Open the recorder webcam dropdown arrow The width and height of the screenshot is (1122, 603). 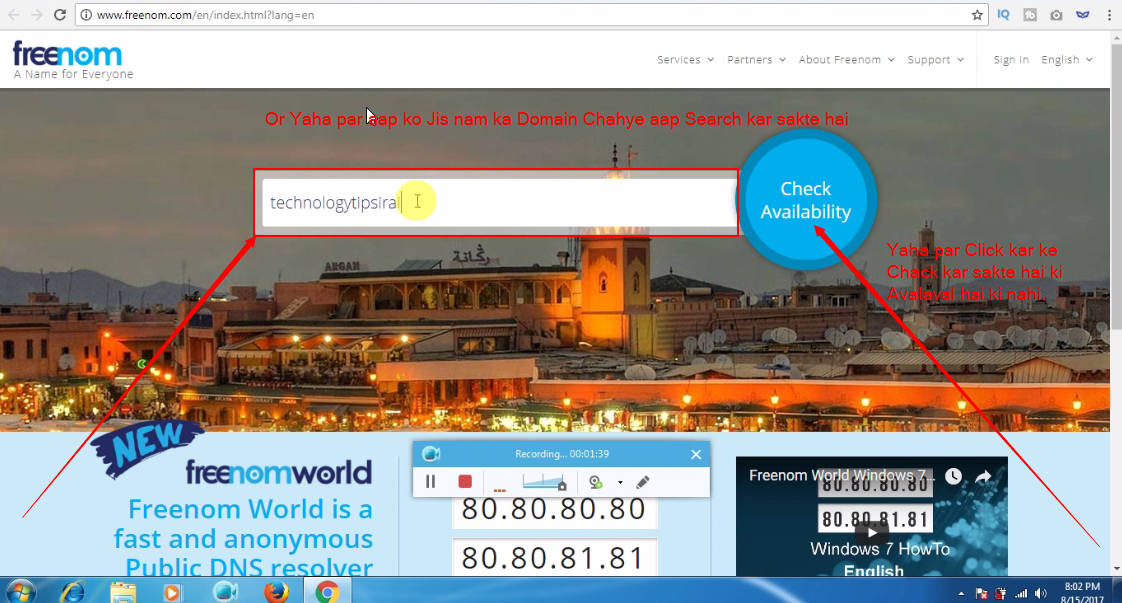[x=620, y=482]
